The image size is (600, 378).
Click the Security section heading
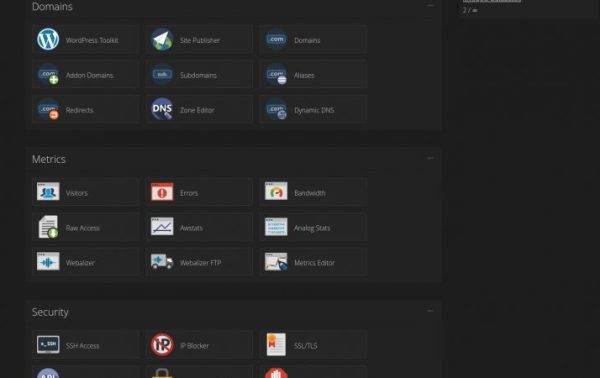click(x=50, y=312)
